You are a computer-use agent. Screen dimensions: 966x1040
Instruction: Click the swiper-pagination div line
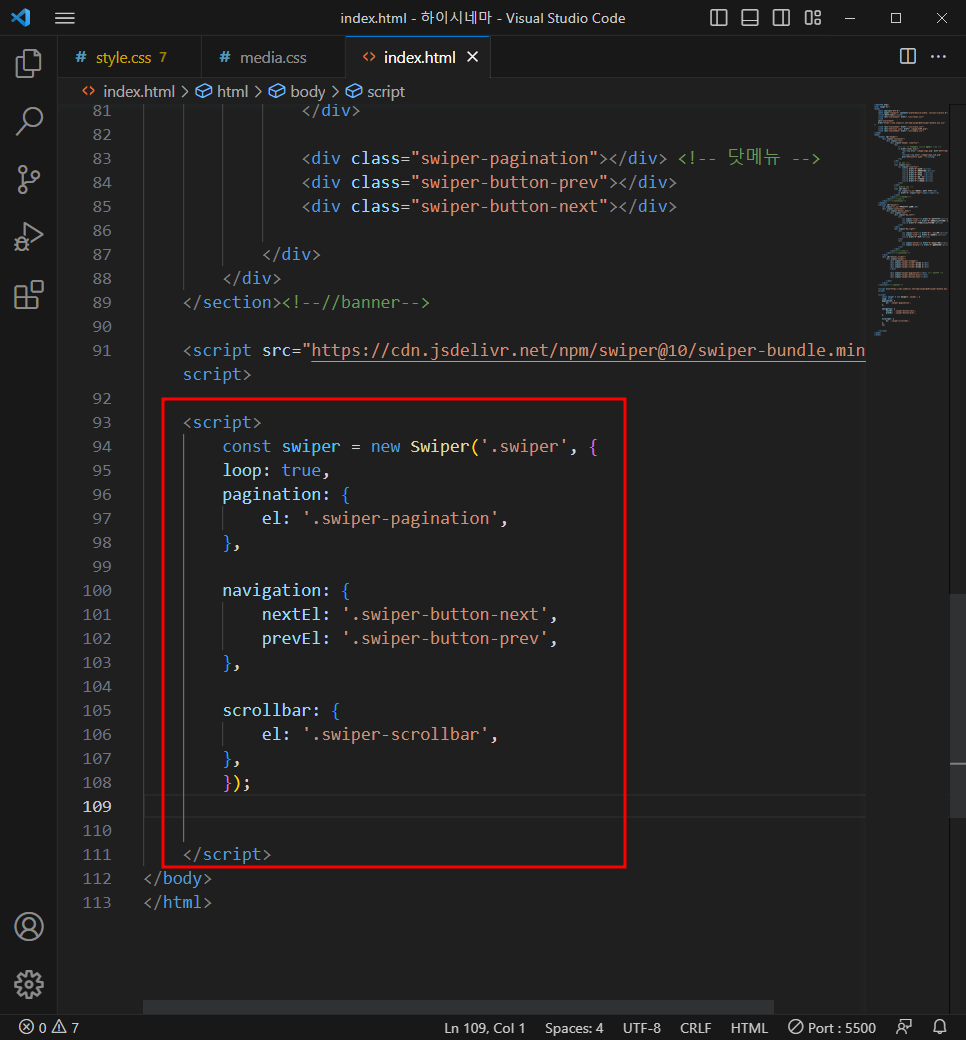coord(561,158)
